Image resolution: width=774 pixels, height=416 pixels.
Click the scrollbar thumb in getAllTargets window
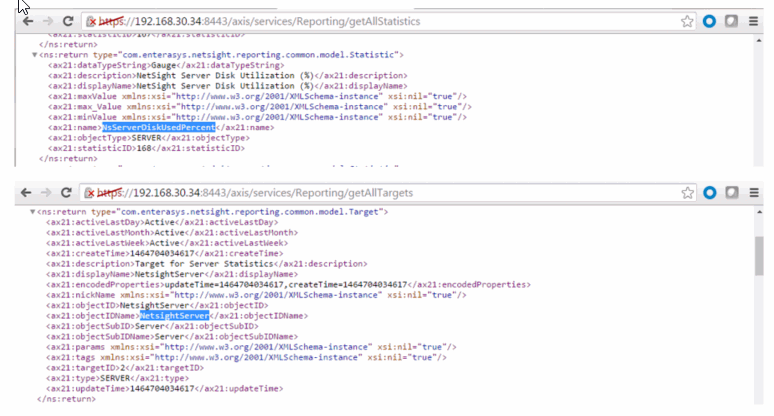pyautogui.click(x=759, y=256)
